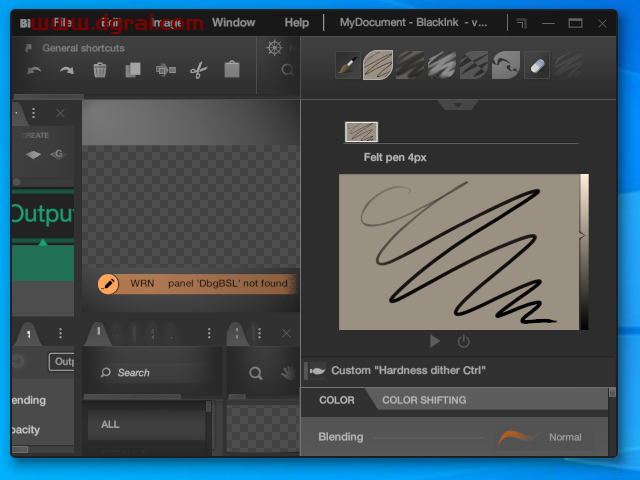Viewport: 640px width, 480px height.
Task: Open the three-dot menu of the Create panel
Action: coord(33,113)
